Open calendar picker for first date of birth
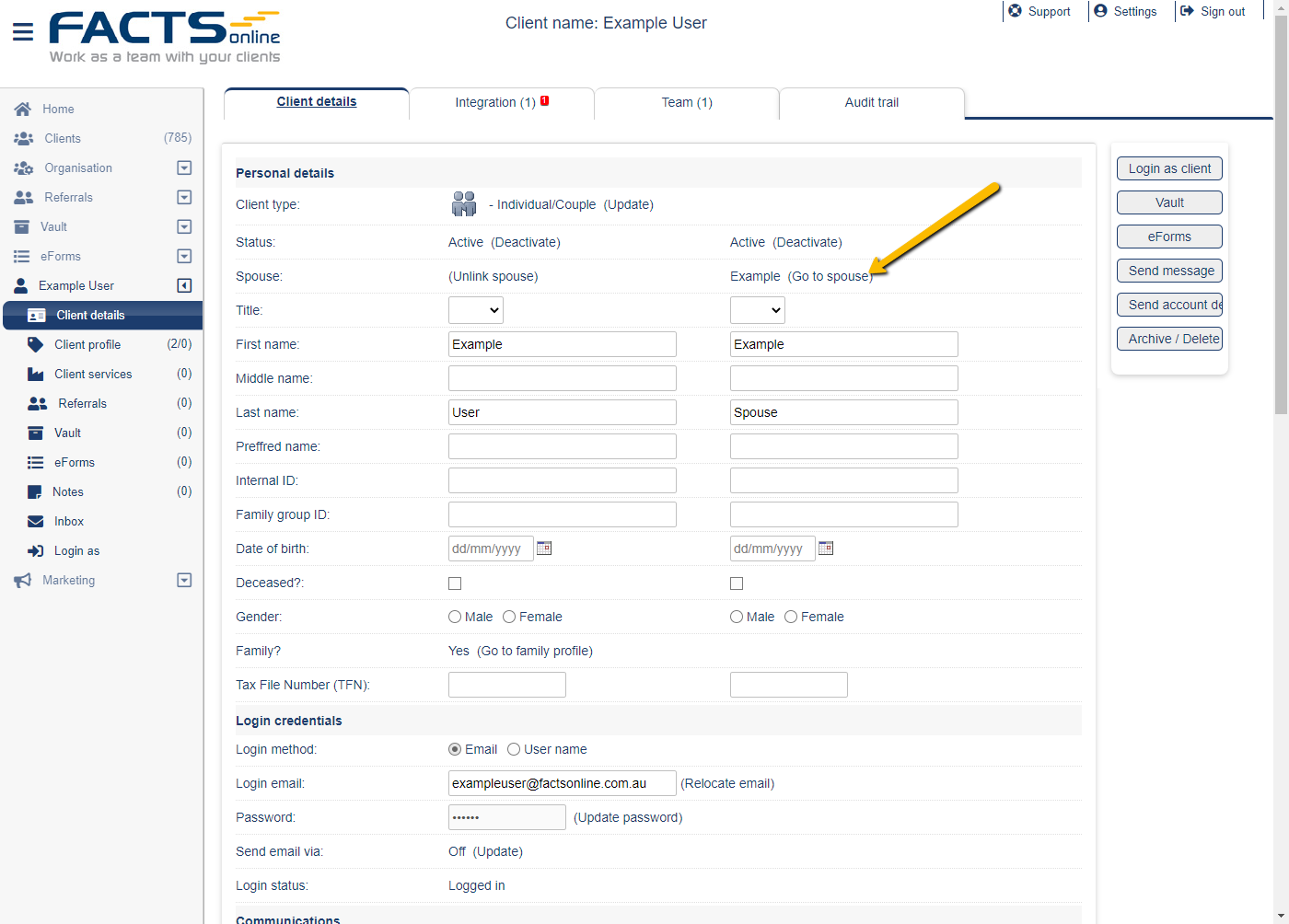Image resolution: width=1289 pixels, height=924 pixels. pyautogui.click(x=544, y=549)
